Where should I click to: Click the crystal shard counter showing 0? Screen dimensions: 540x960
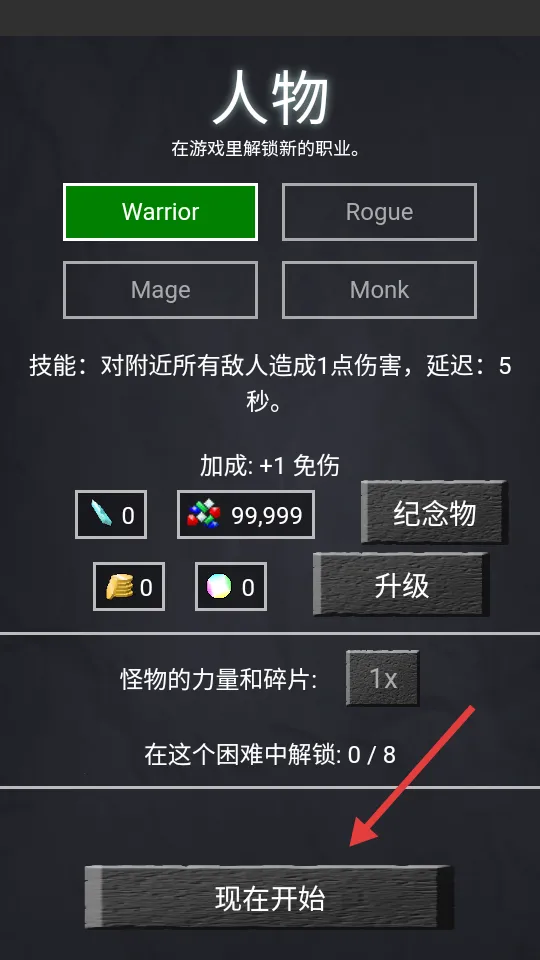(x=111, y=514)
